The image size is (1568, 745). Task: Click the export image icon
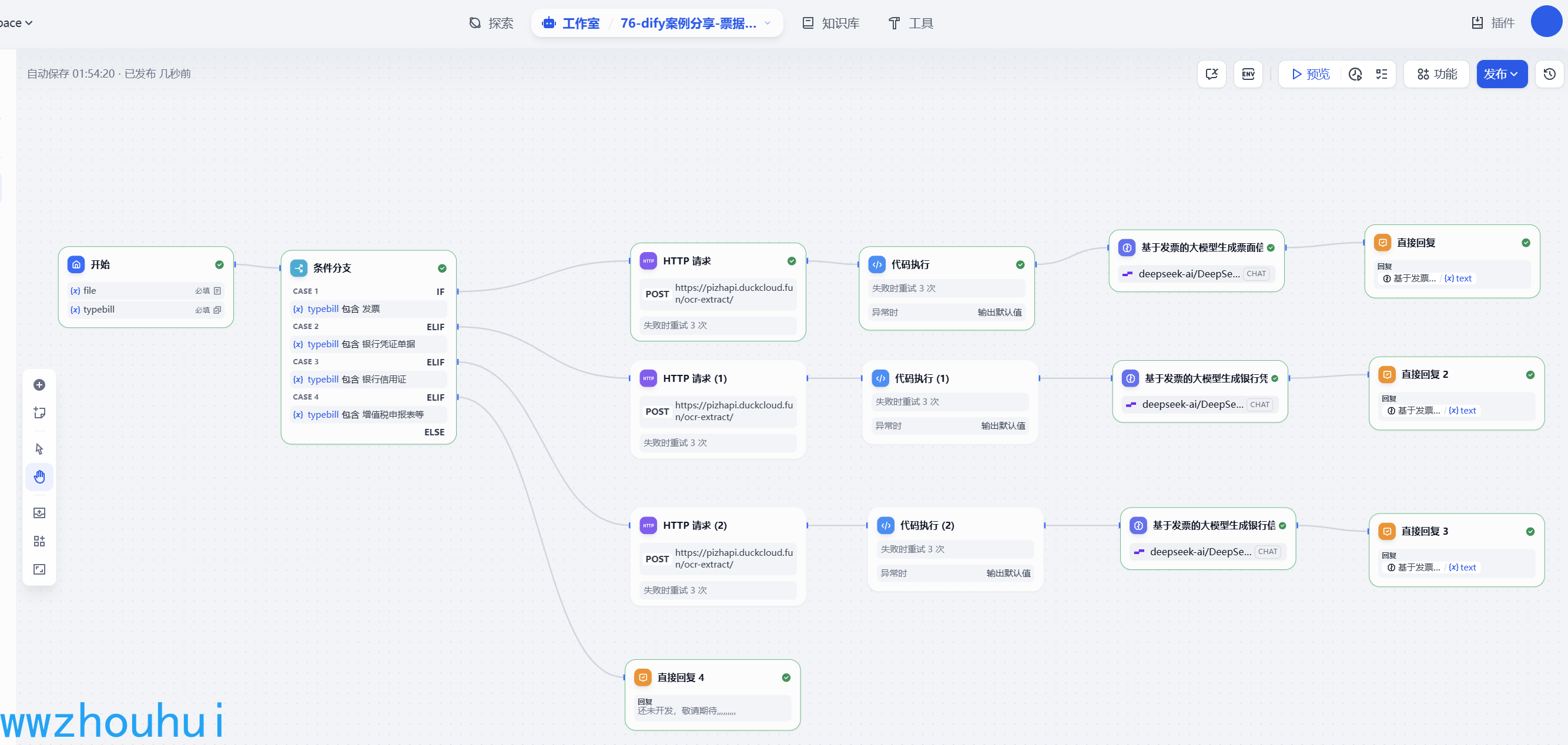pyautogui.click(x=39, y=513)
